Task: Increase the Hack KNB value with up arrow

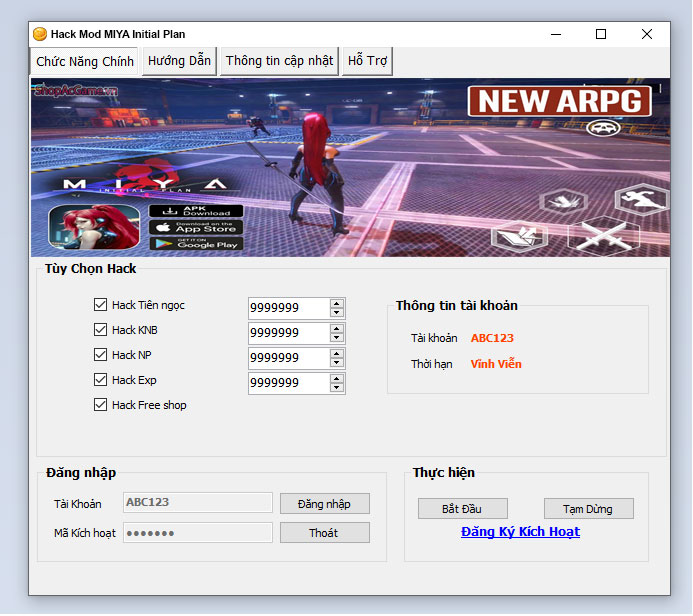Action: tap(336, 328)
